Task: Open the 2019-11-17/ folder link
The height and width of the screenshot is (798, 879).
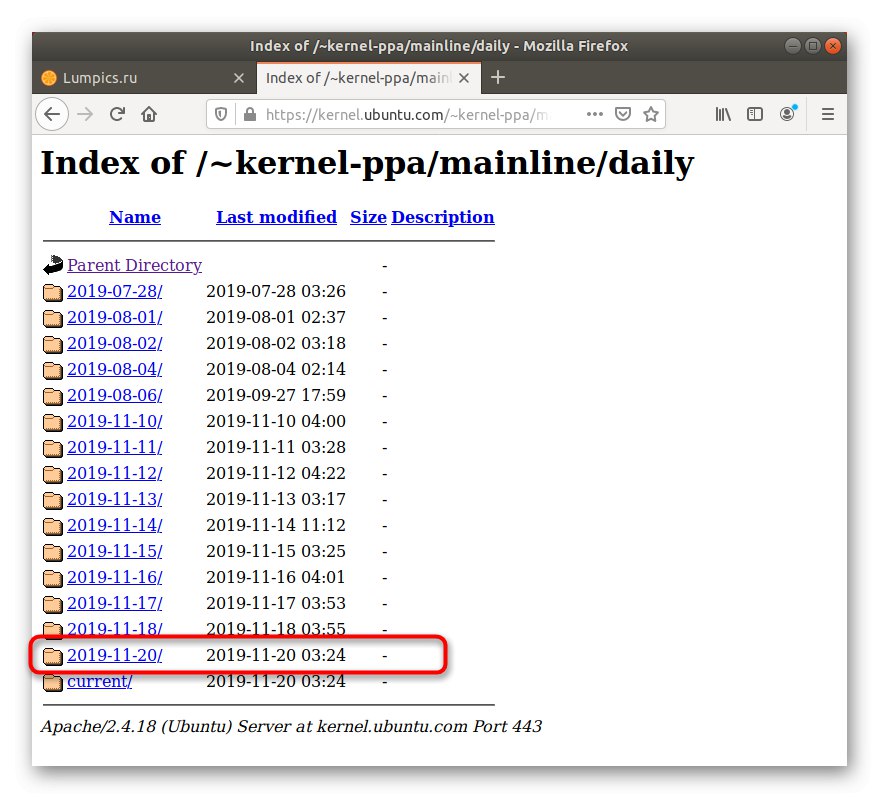Action: pos(114,604)
